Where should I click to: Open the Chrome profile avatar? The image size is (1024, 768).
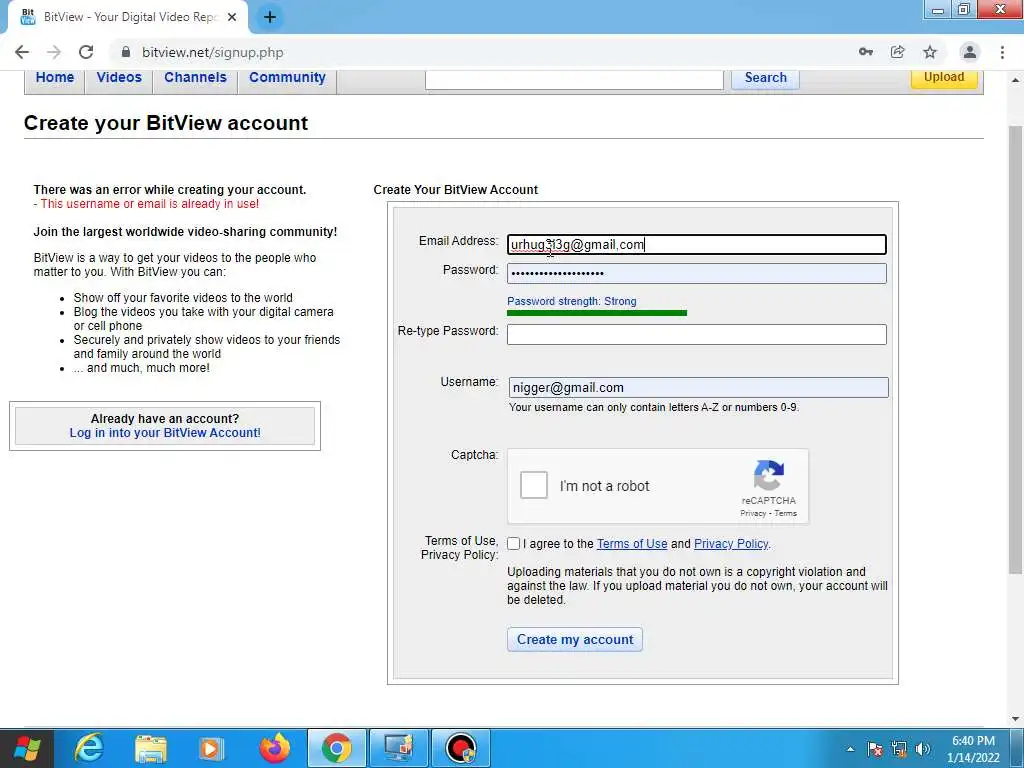point(970,52)
